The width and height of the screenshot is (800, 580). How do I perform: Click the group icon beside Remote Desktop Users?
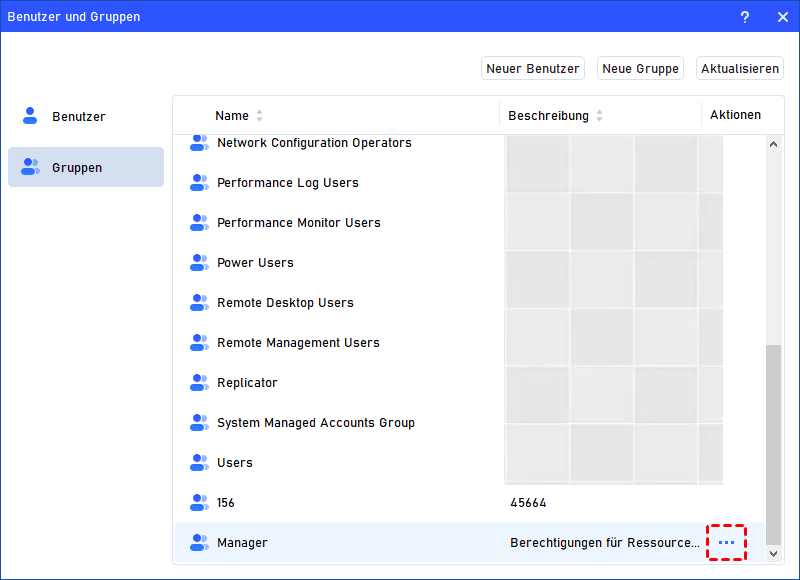coord(199,303)
